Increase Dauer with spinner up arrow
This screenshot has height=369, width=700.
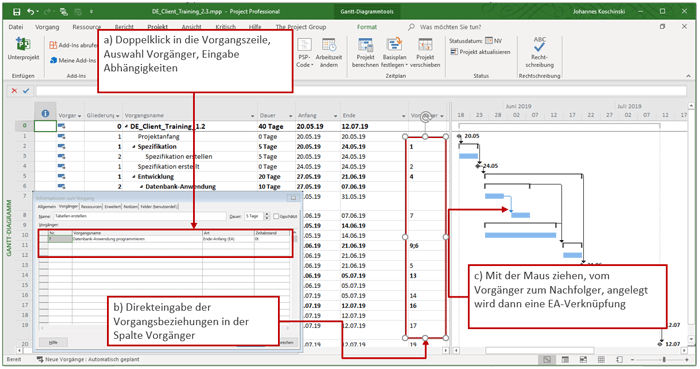[x=267, y=214]
